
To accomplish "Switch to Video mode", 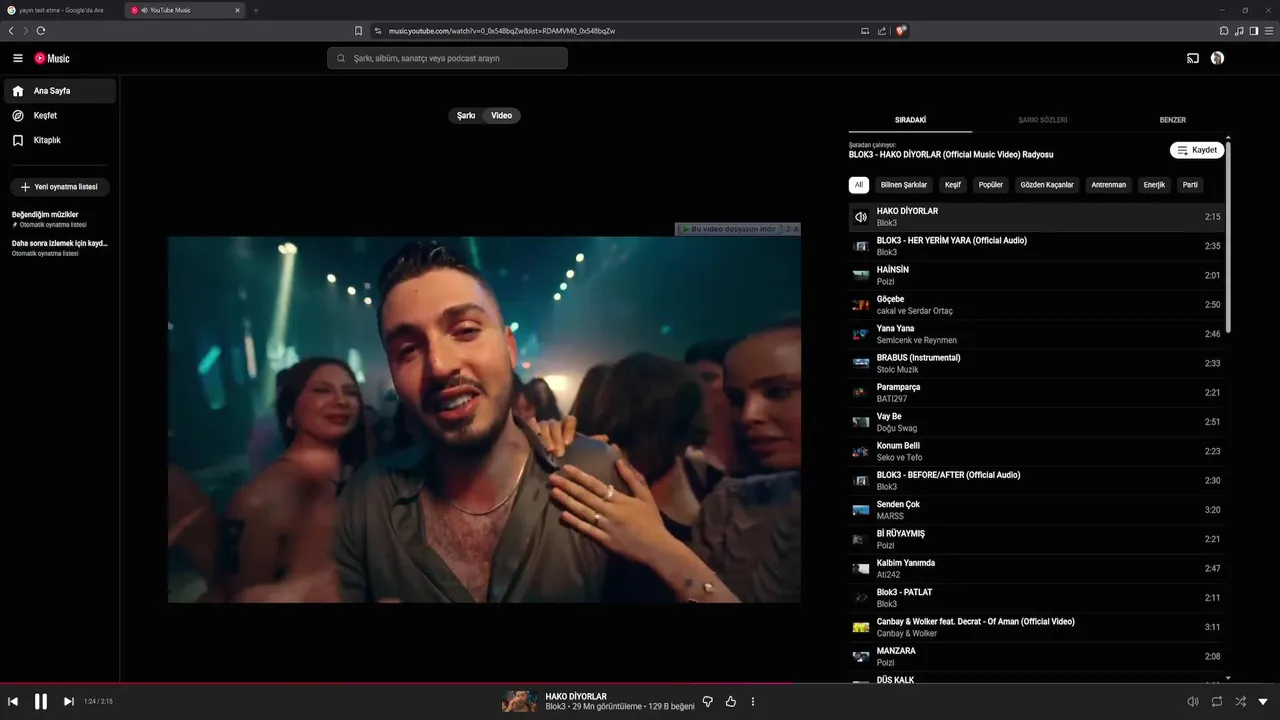I will click(x=502, y=116).
